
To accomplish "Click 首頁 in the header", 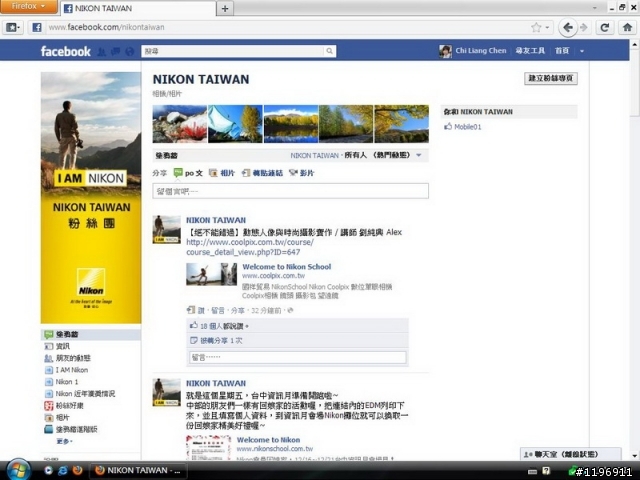I will pos(562,51).
